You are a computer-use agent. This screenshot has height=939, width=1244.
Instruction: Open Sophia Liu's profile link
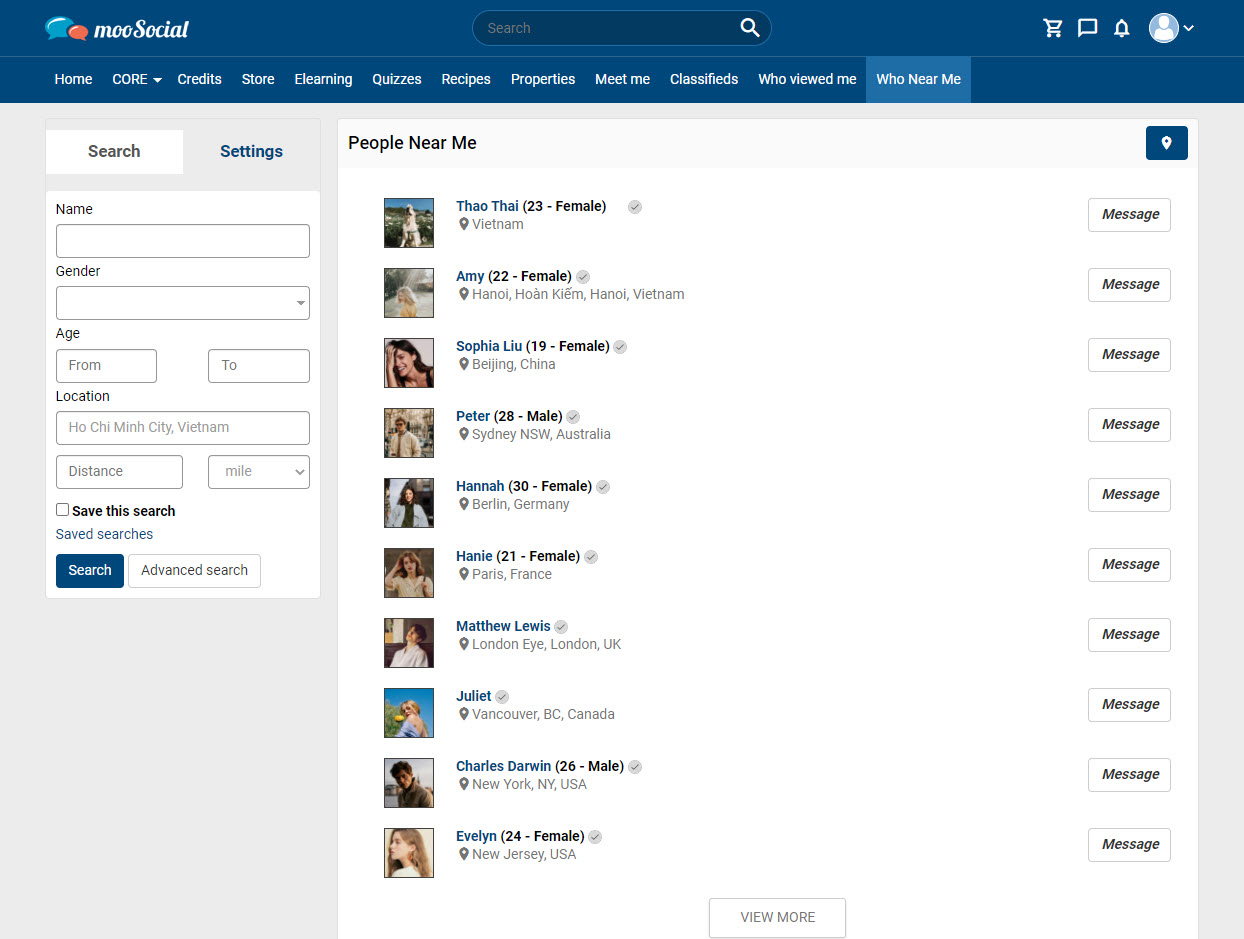coord(489,346)
